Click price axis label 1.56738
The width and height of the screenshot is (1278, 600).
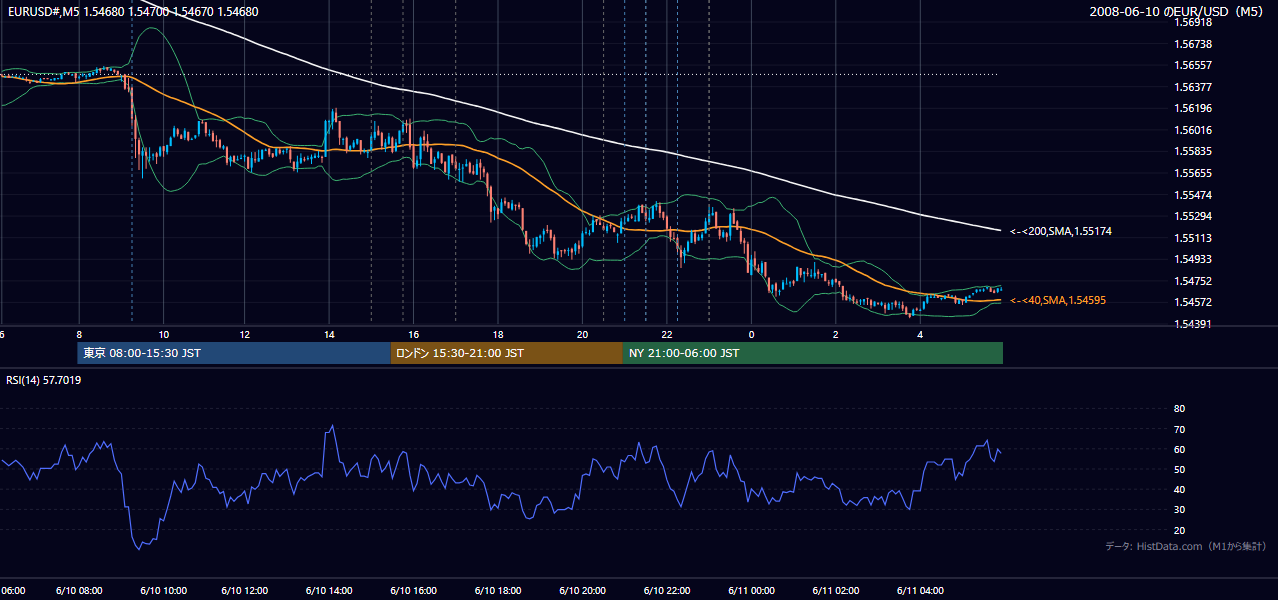[x=1192, y=44]
